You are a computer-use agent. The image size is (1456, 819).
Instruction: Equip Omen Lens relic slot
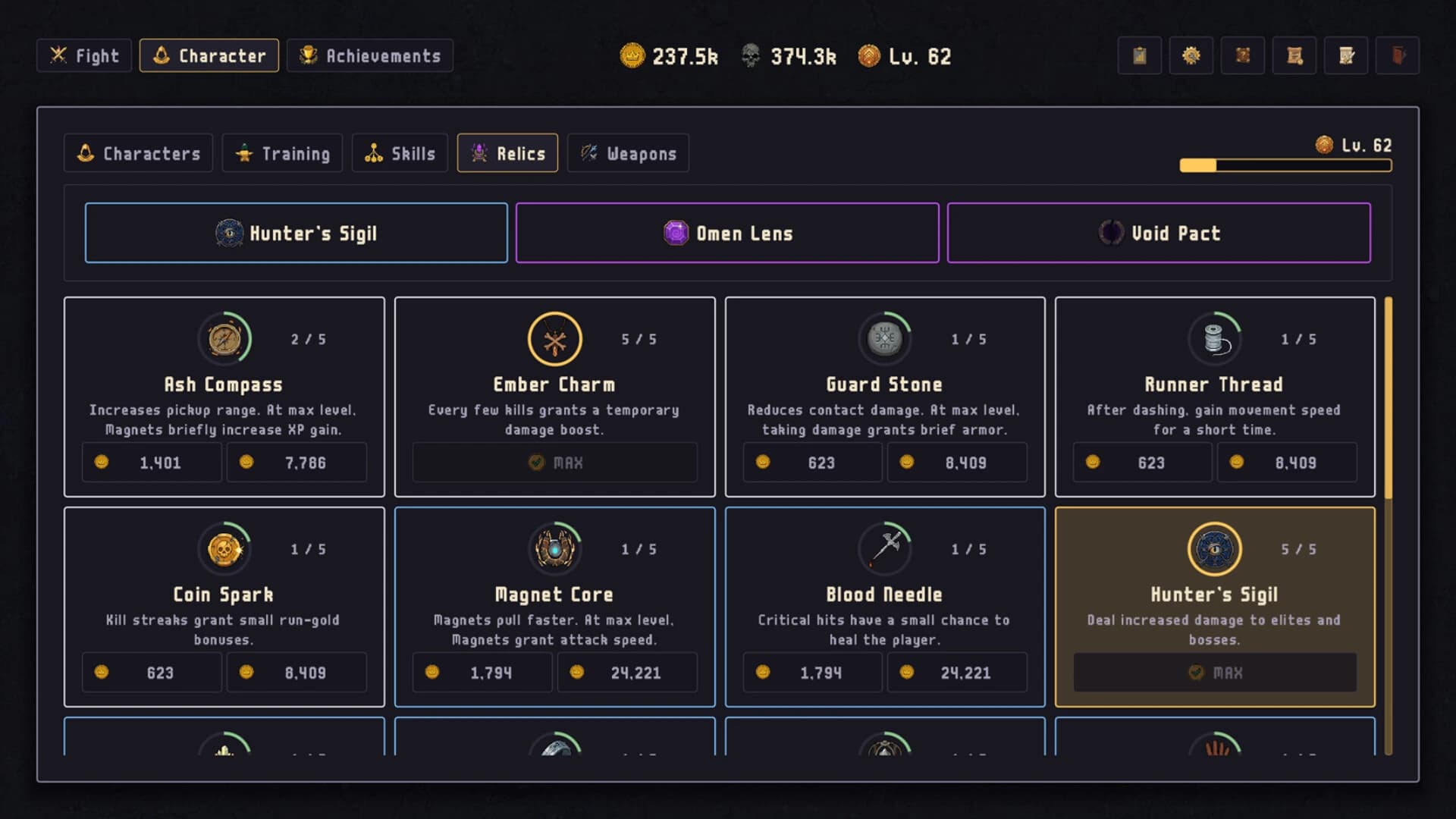pyautogui.click(x=727, y=233)
